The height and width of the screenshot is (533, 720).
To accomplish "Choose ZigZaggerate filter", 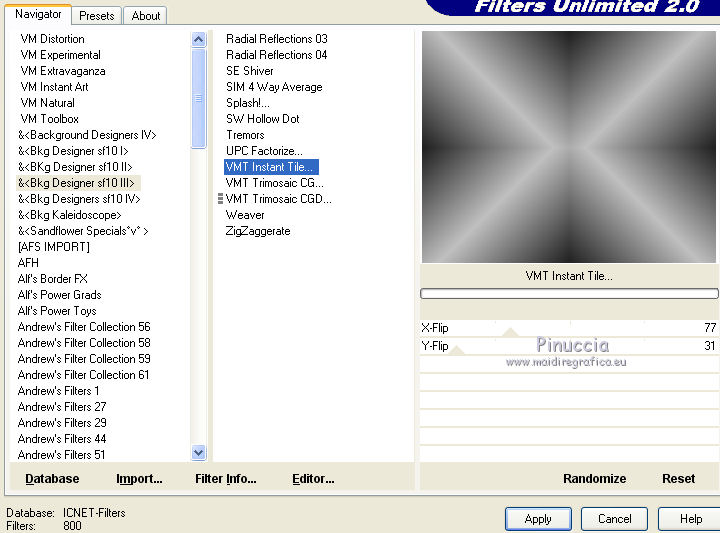I will tap(258, 231).
